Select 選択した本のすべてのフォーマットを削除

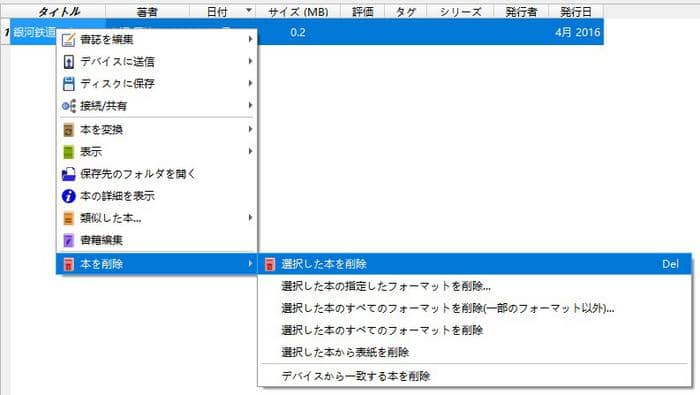(x=475, y=330)
